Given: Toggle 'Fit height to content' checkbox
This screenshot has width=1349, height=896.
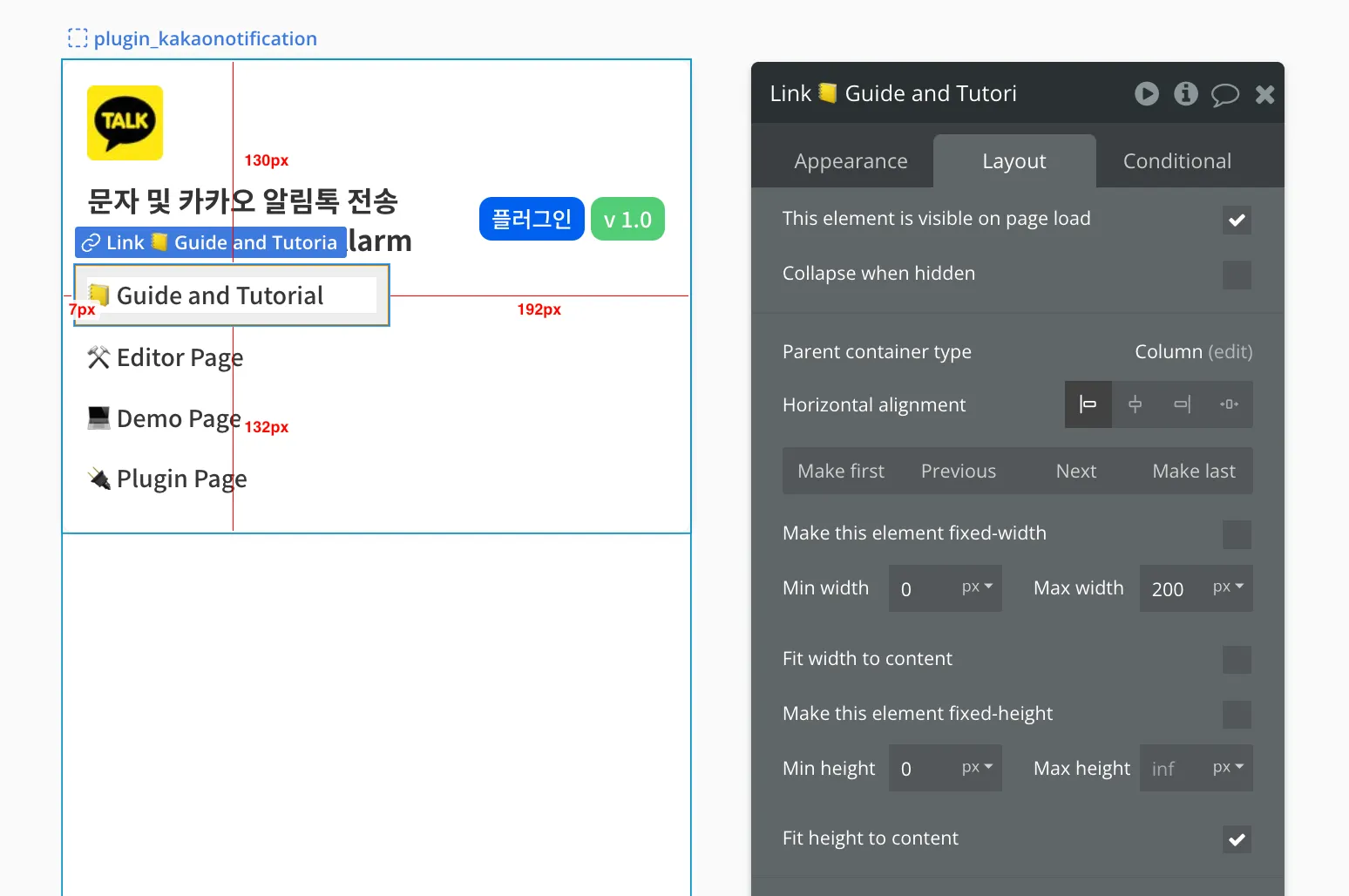Looking at the screenshot, I should (1237, 839).
